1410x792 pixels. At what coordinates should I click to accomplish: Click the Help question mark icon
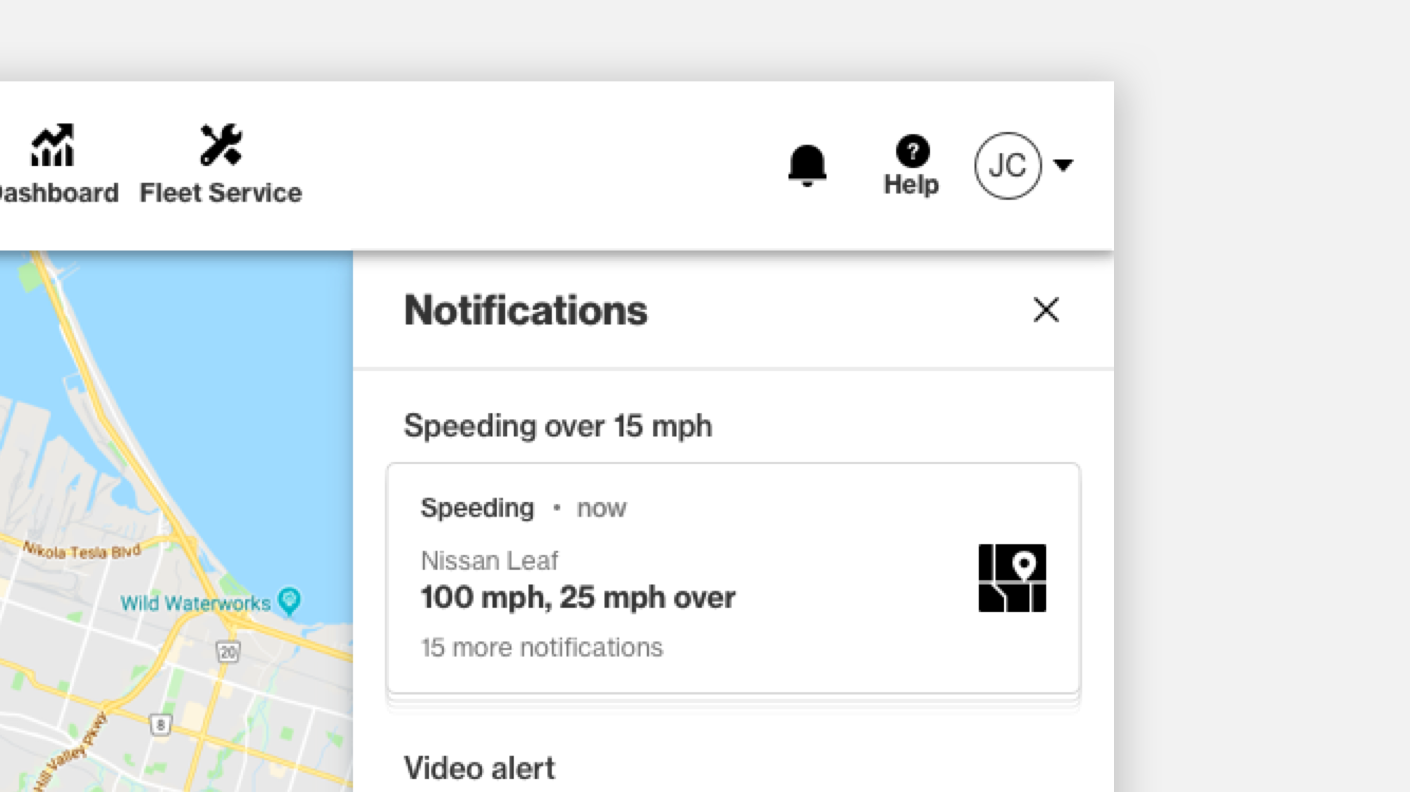pos(911,151)
